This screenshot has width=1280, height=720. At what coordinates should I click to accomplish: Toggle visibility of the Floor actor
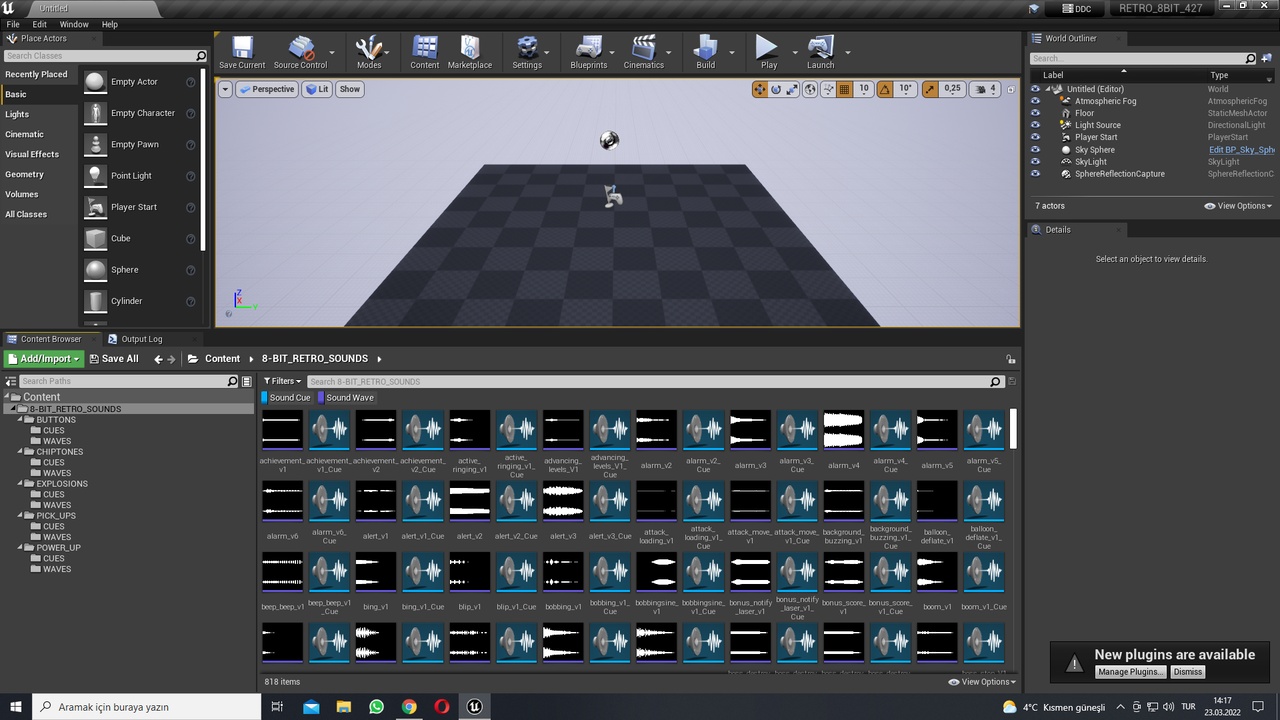1036,113
